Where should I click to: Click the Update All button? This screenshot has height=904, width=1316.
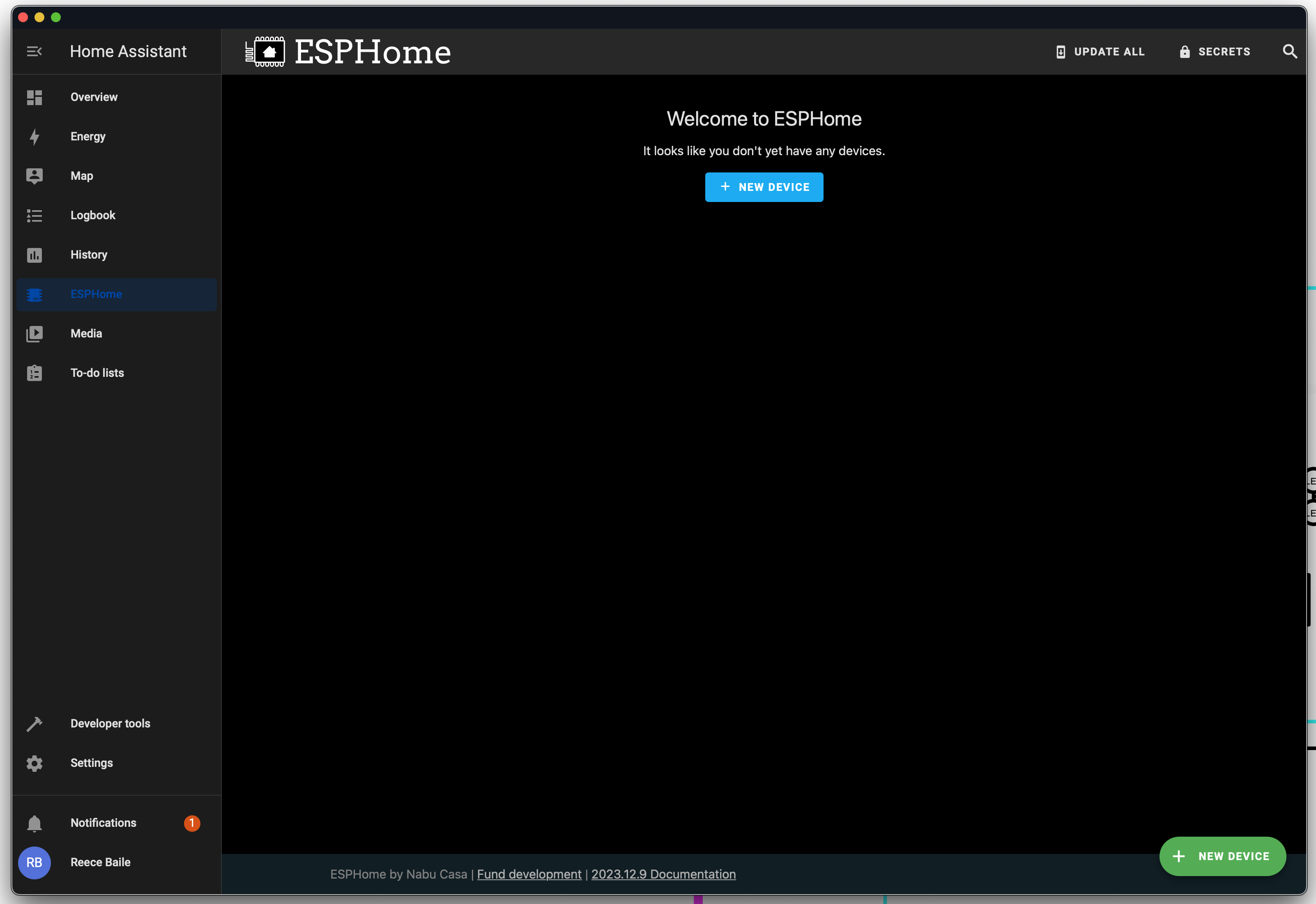tap(1100, 52)
